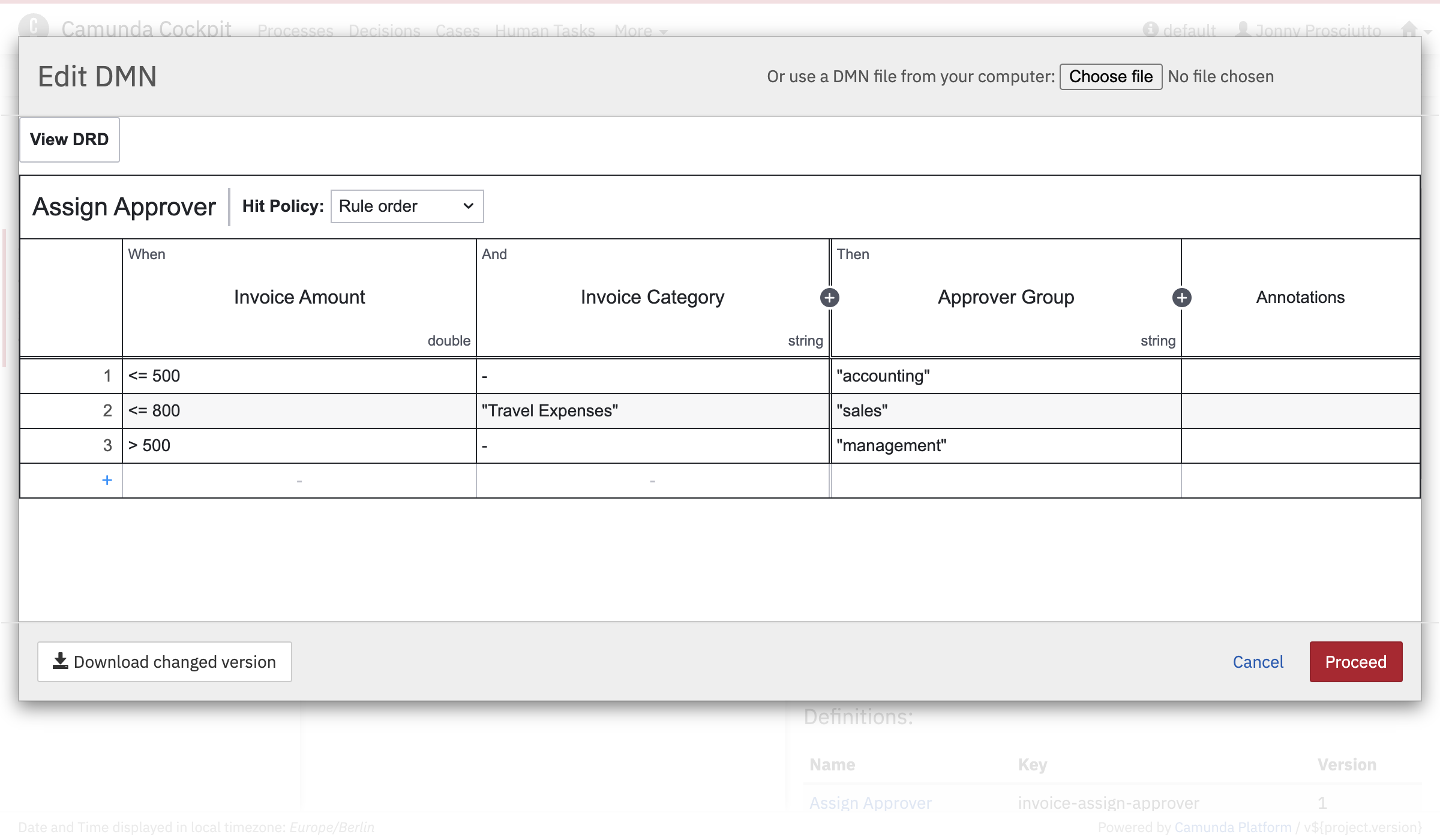Click the annotation cell of rule 2

point(1300,411)
